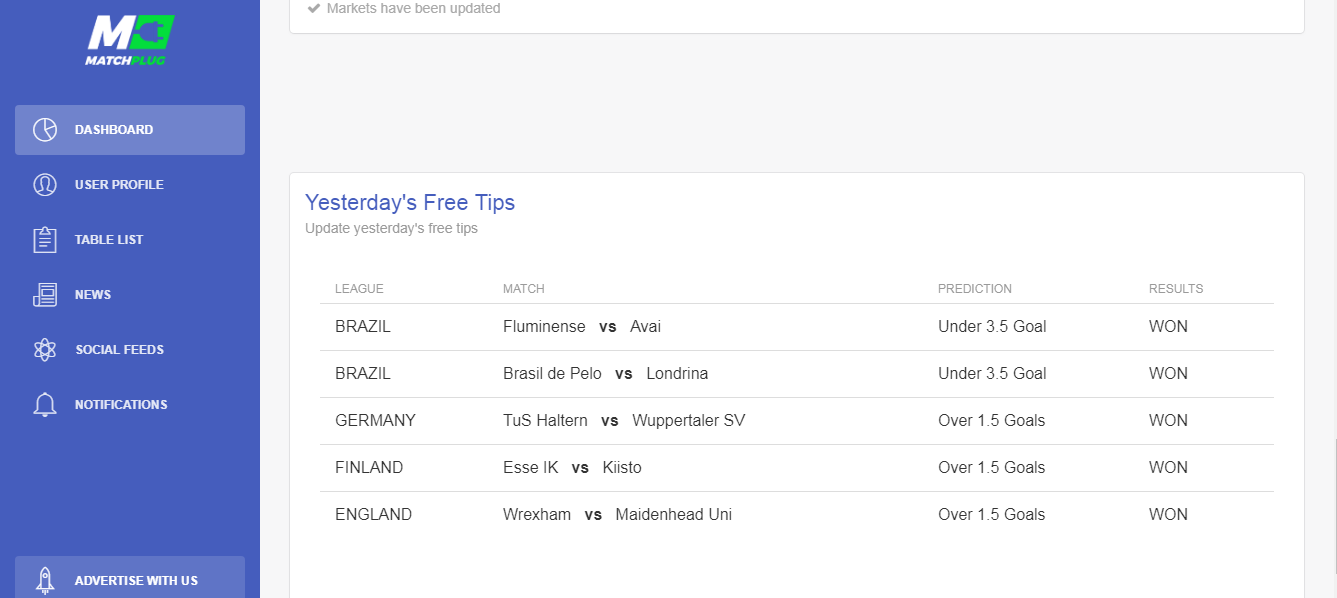This screenshot has width=1337, height=598.
Task: Select the Wrexham vs Maidenhead Uni row
Action: 797,515
